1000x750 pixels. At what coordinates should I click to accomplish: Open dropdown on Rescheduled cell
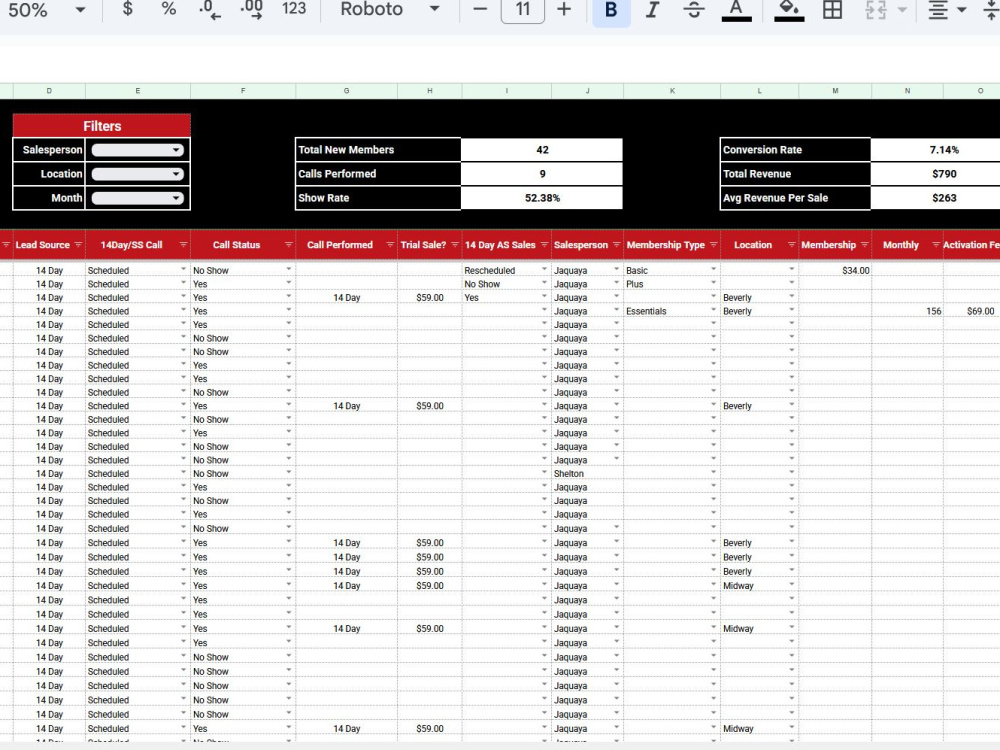(544, 269)
